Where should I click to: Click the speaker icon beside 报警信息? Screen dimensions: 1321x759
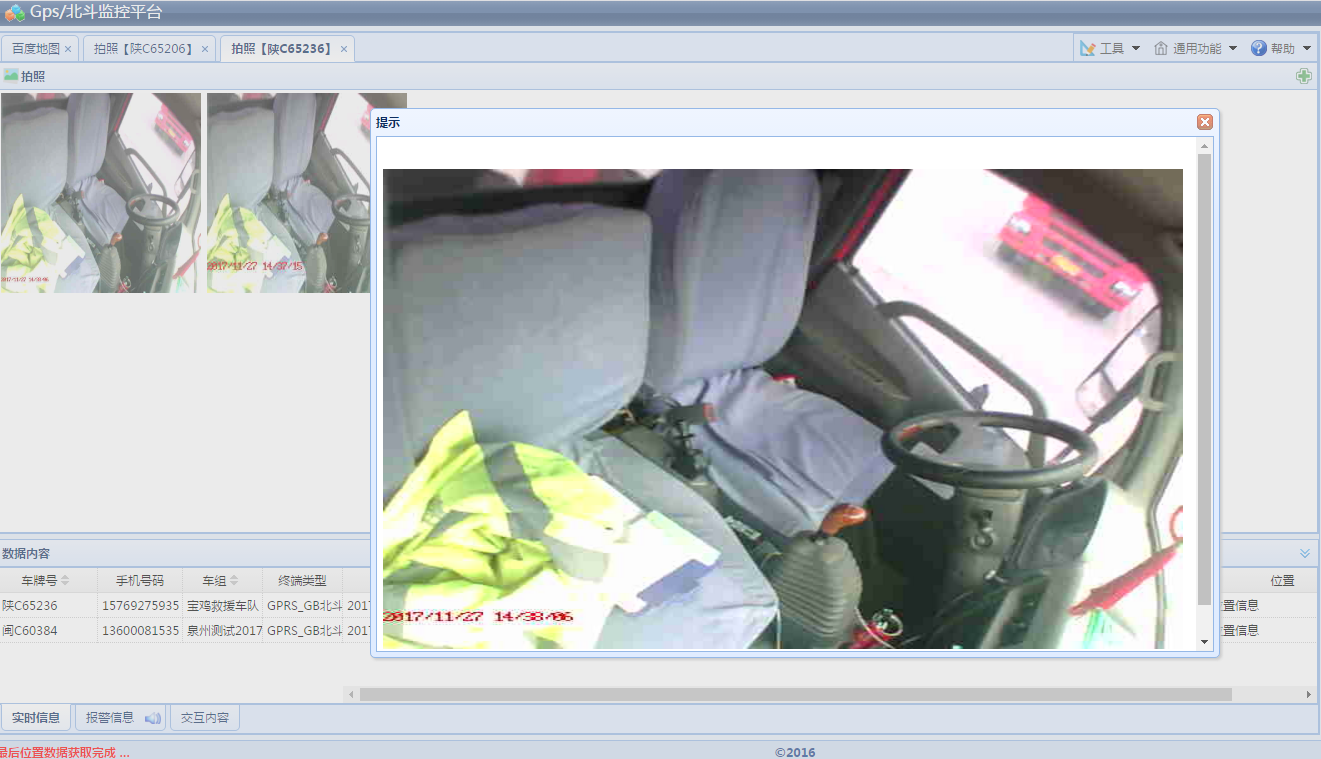coord(153,718)
